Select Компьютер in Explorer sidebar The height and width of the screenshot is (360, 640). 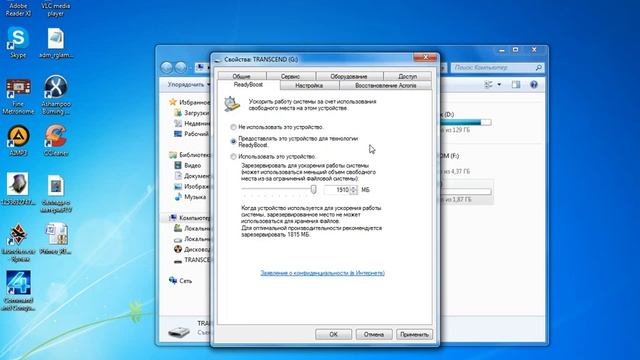(195, 218)
